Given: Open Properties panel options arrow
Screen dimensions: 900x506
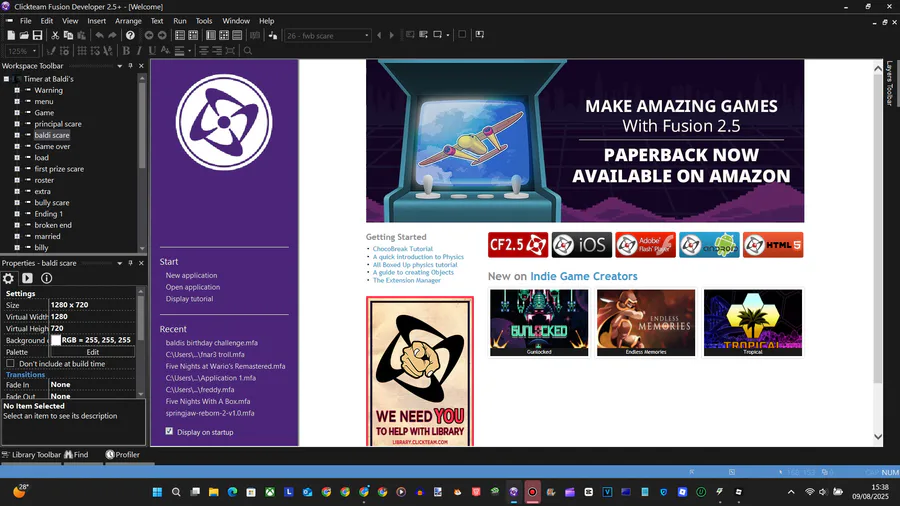Looking at the screenshot, I should click(x=119, y=263).
